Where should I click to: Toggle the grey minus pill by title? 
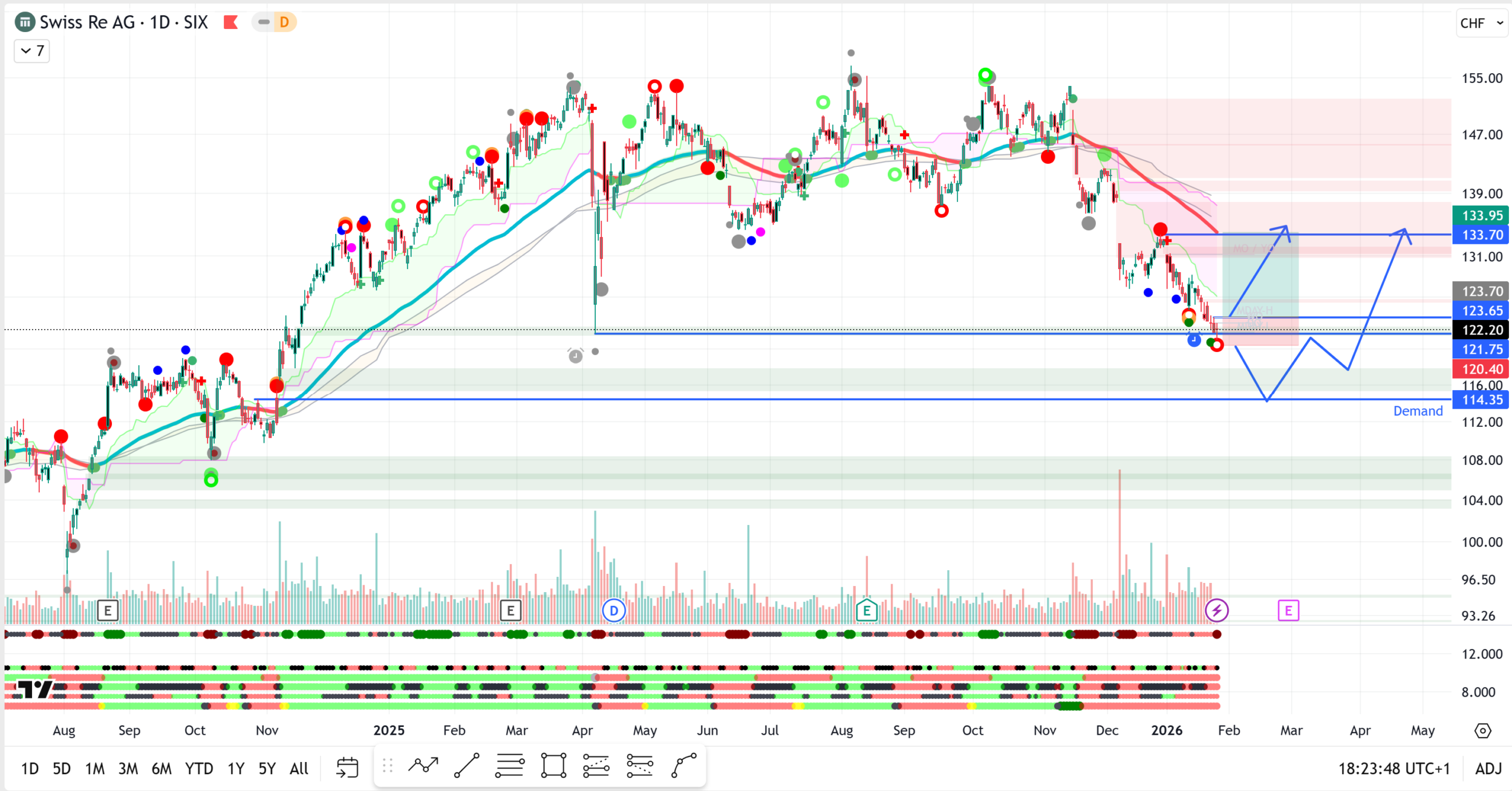coord(264,22)
